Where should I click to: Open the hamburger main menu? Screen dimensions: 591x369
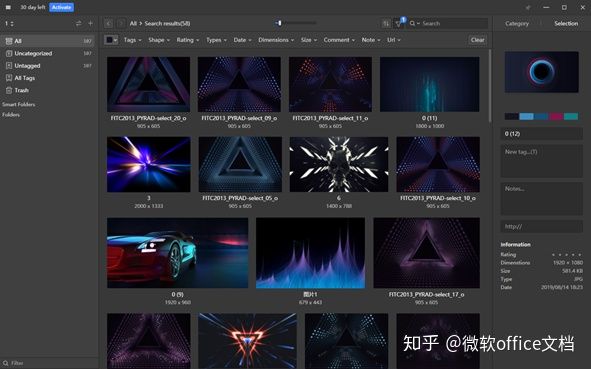(8, 7)
